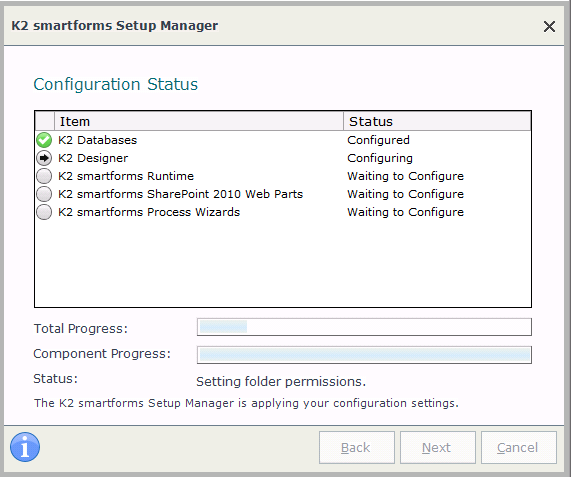571x477 pixels.
Task: Click the Item column header
Action: [199, 121]
